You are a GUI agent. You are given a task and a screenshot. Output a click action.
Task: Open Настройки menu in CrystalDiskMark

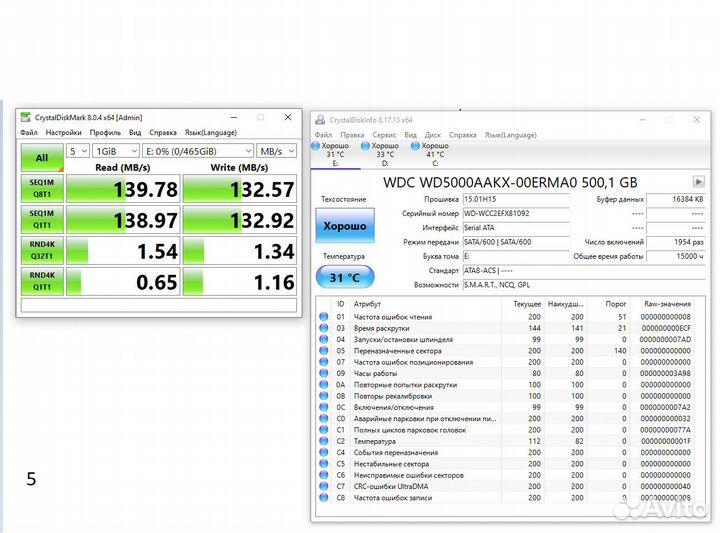(x=63, y=132)
